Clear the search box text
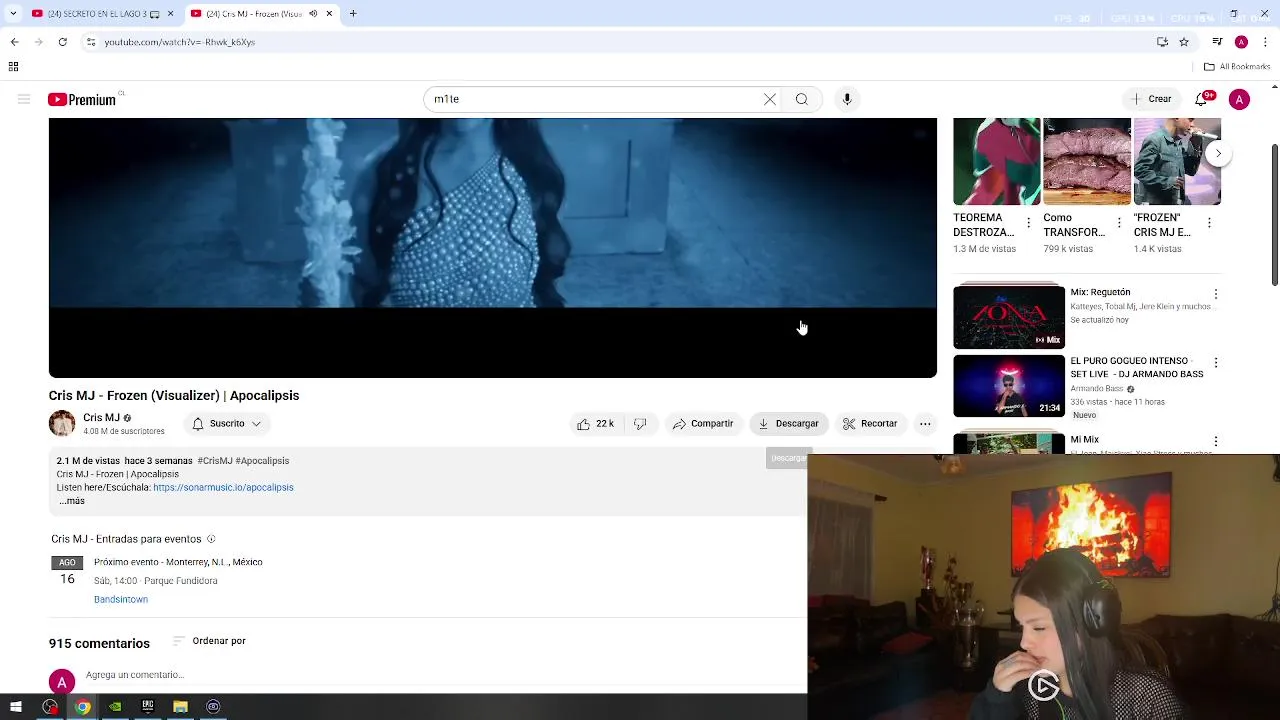 769,99
